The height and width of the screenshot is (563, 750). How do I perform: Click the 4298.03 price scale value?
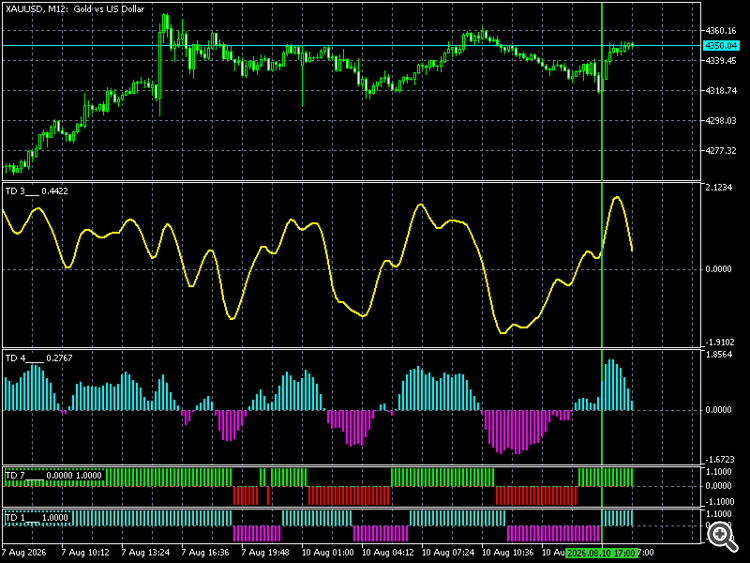click(x=721, y=121)
